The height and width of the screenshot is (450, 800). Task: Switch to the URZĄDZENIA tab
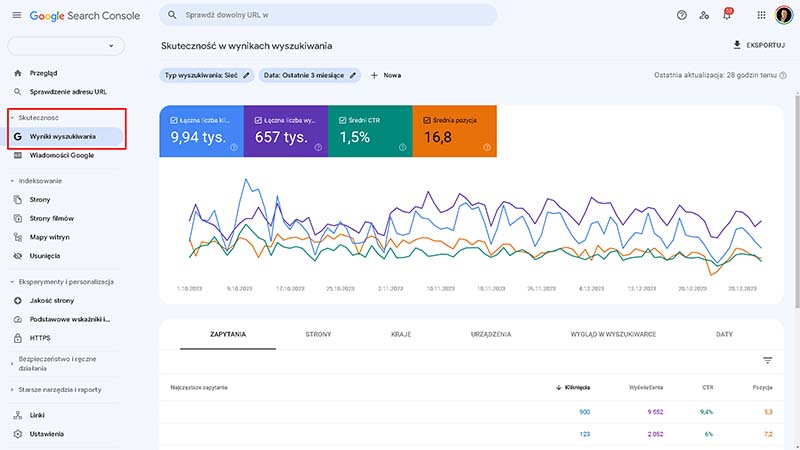coord(491,334)
